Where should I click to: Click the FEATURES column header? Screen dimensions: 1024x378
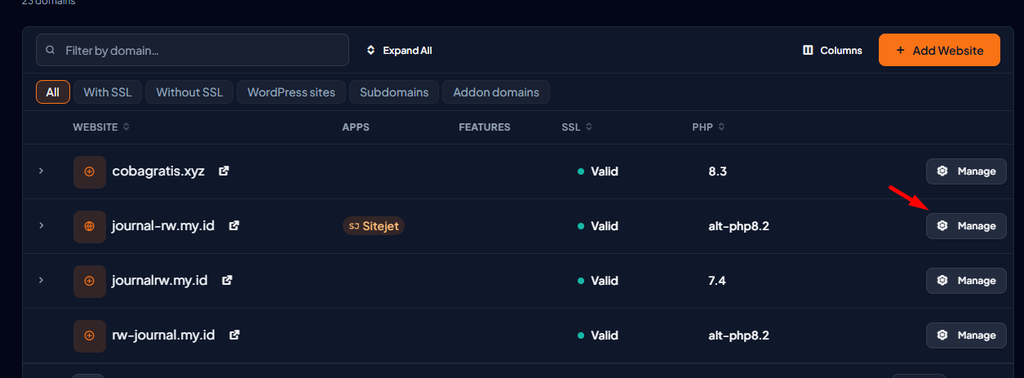tap(485, 127)
